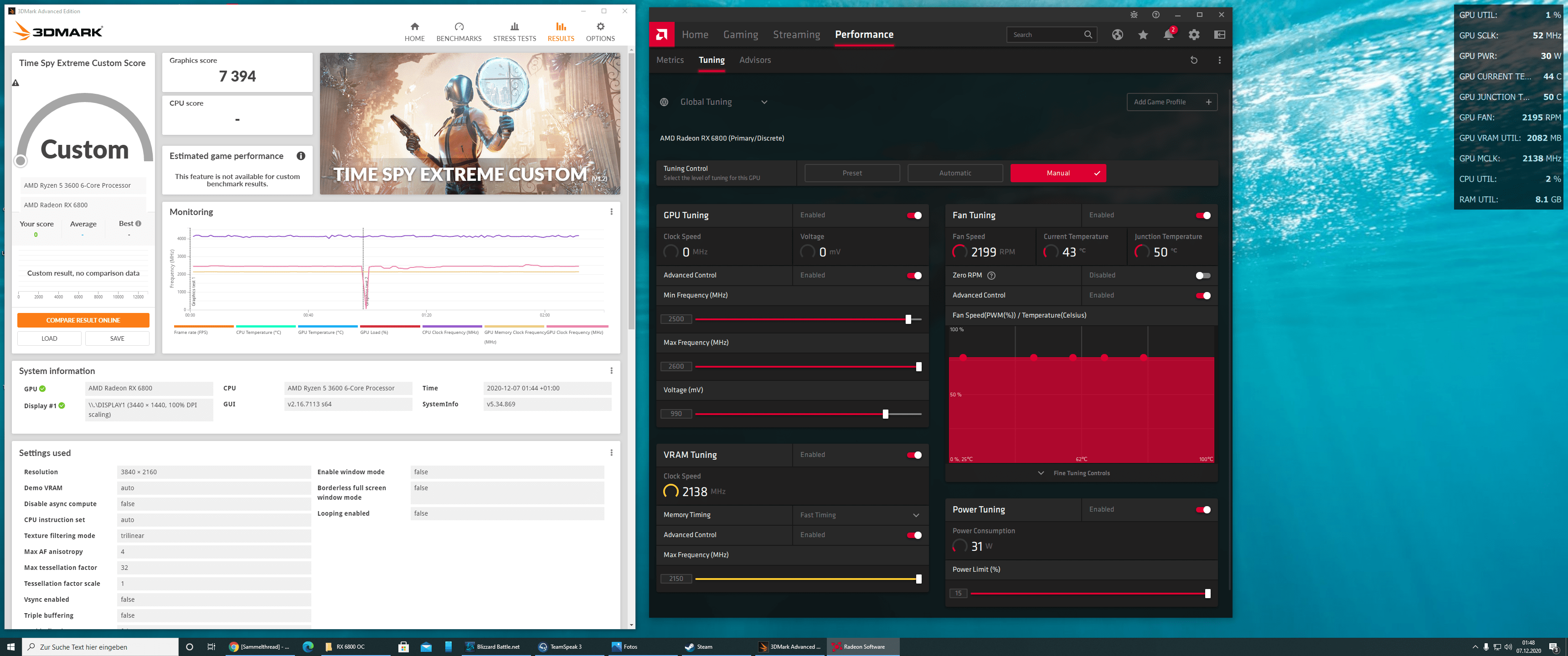Open the Windows Start menu
The height and width of the screenshot is (656, 1568).
pos(10,646)
